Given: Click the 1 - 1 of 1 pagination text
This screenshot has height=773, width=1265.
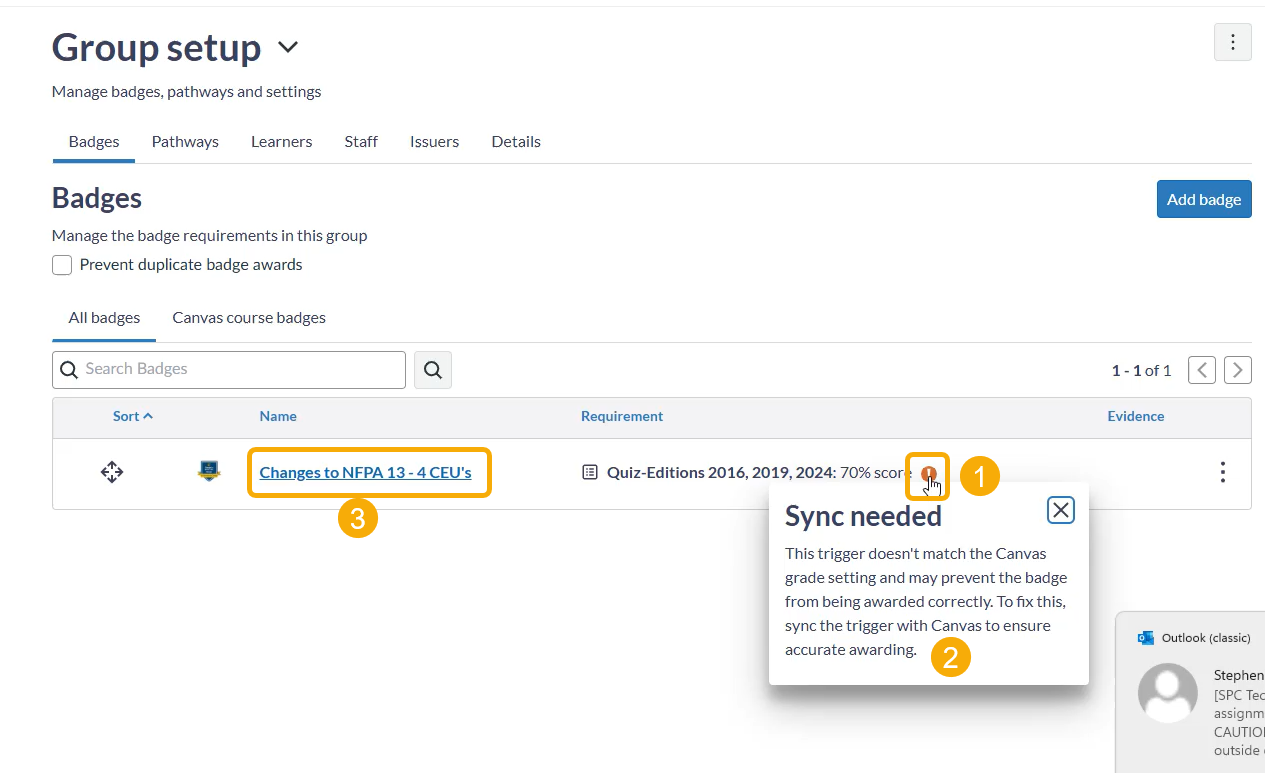Looking at the screenshot, I should (x=1141, y=370).
